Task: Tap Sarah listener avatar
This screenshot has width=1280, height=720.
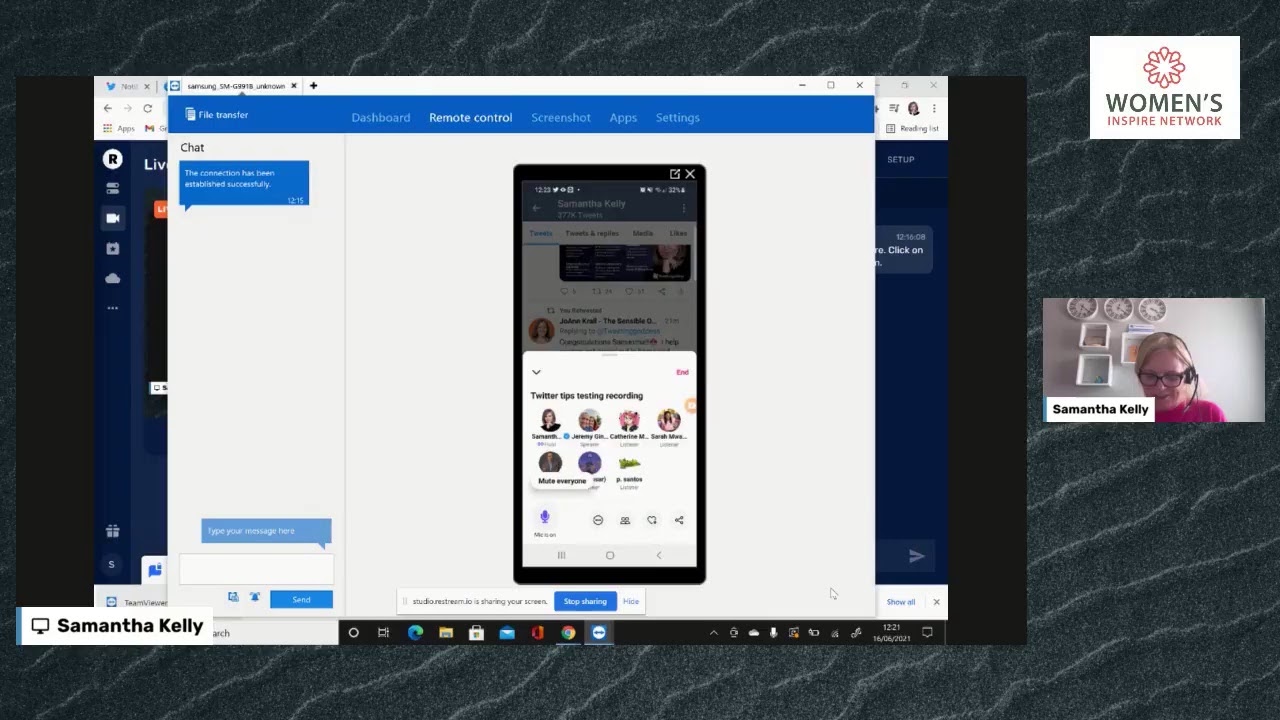Action: click(669, 420)
